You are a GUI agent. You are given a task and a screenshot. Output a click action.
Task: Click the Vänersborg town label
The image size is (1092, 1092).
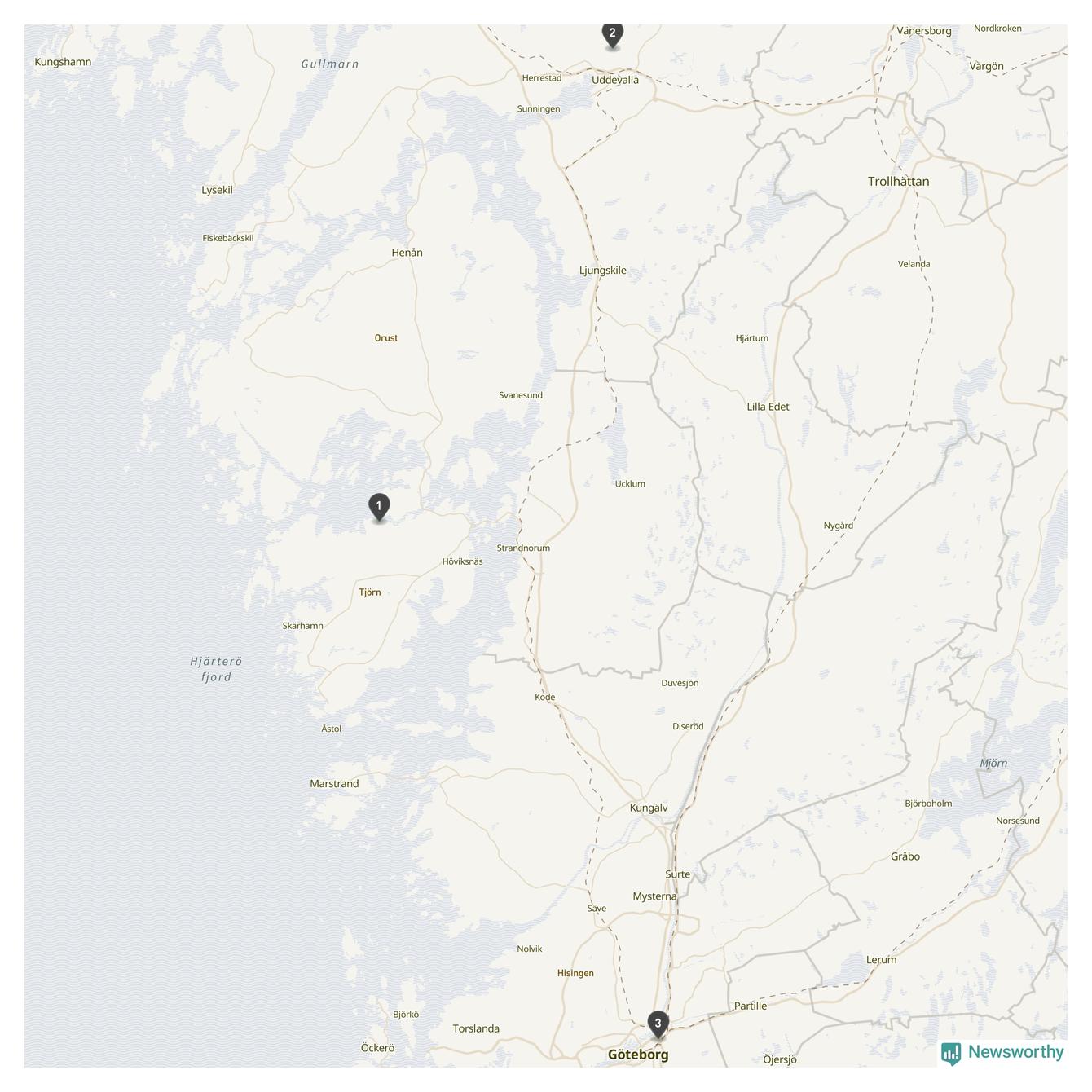(924, 31)
